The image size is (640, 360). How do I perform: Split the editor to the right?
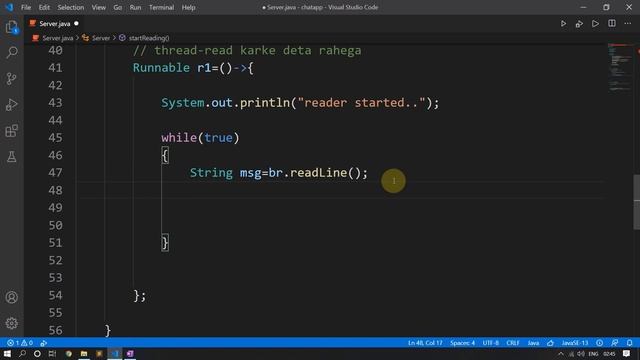point(612,23)
